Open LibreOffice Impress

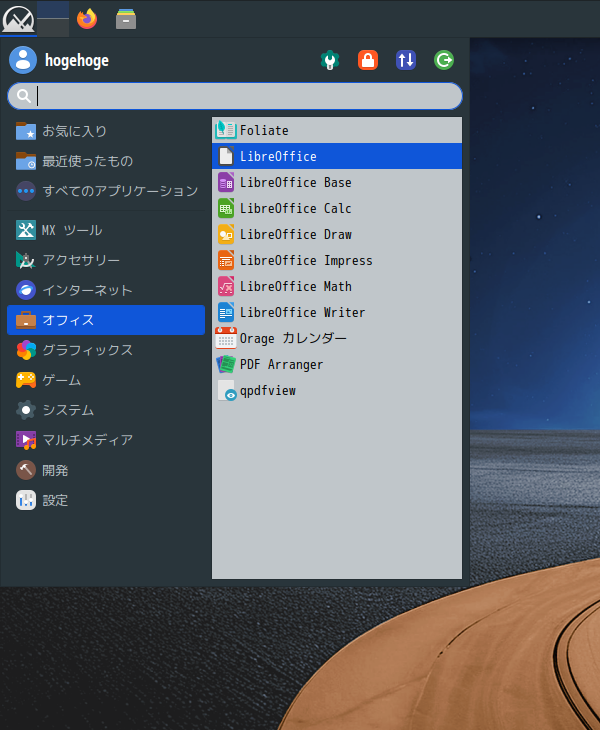tap(305, 260)
